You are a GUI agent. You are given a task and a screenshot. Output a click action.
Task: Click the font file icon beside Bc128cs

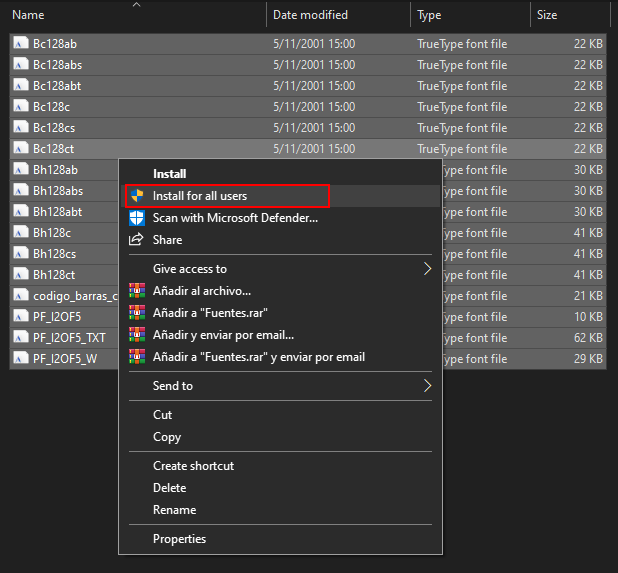pyautogui.click(x=20, y=127)
